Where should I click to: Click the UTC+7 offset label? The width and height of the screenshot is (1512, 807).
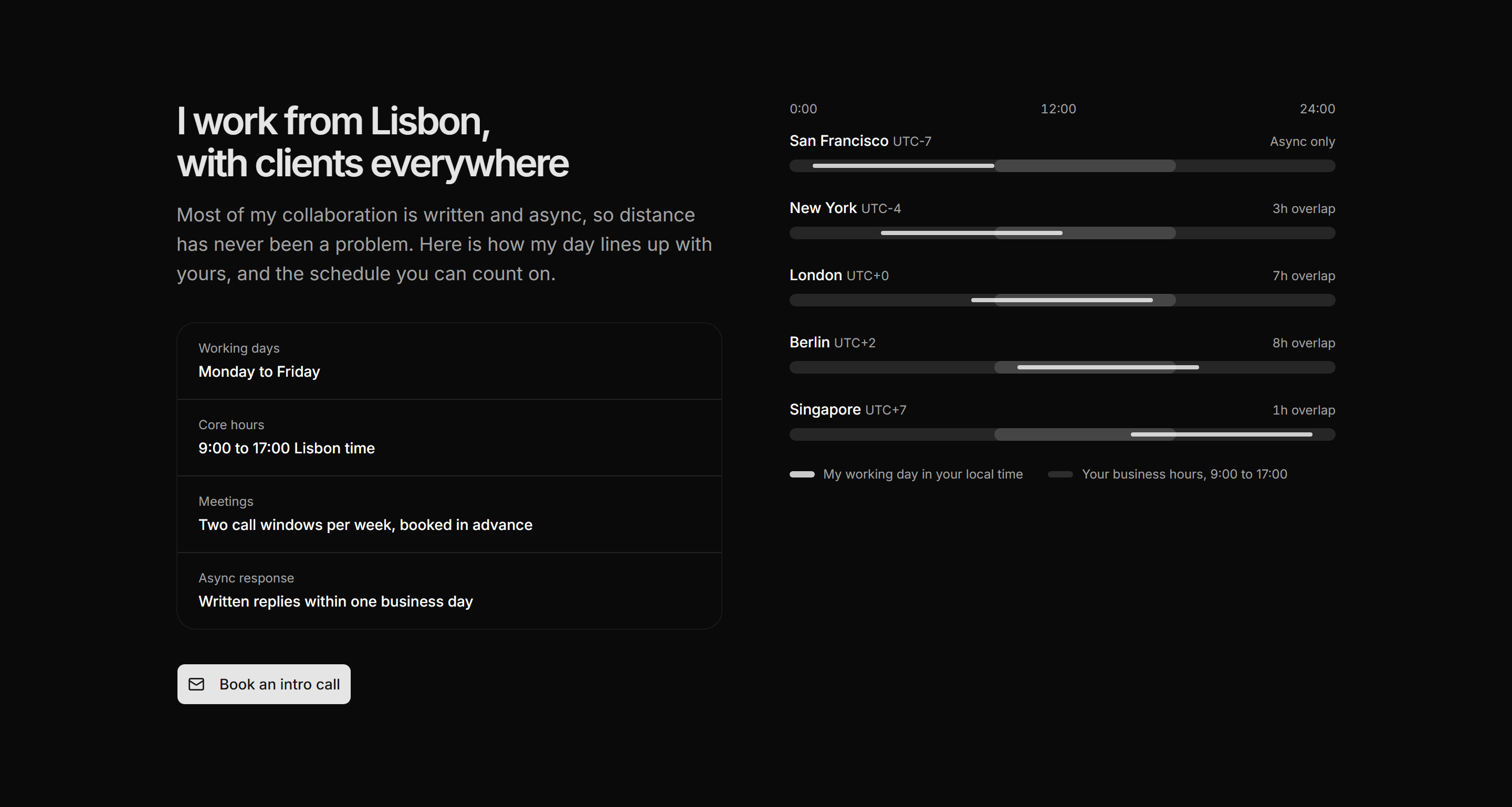click(x=886, y=410)
